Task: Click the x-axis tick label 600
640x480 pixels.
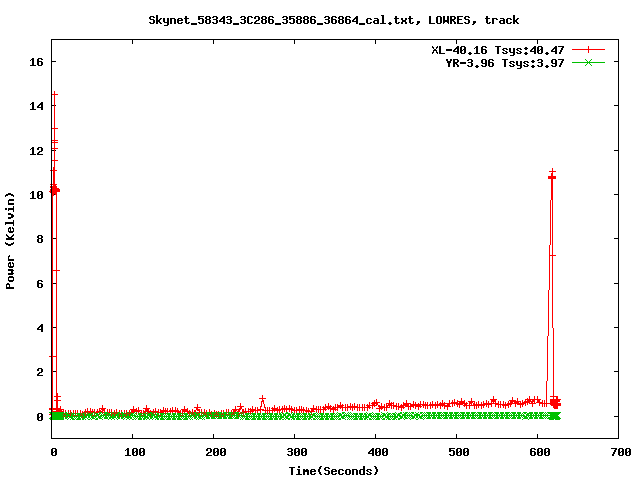Action: (539, 452)
